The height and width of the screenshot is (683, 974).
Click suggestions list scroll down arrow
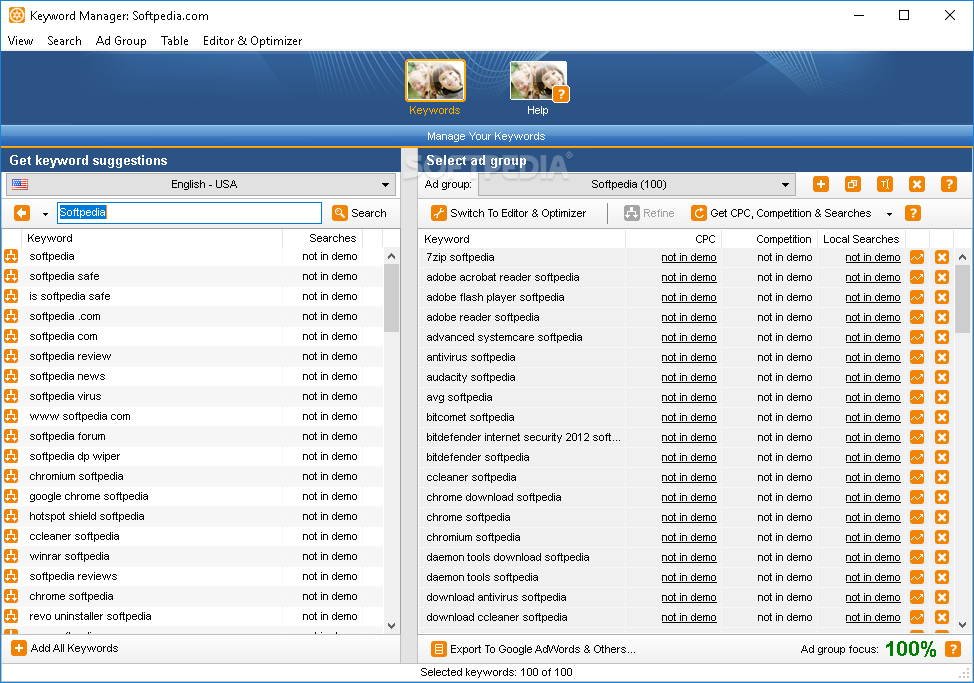pyautogui.click(x=391, y=625)
